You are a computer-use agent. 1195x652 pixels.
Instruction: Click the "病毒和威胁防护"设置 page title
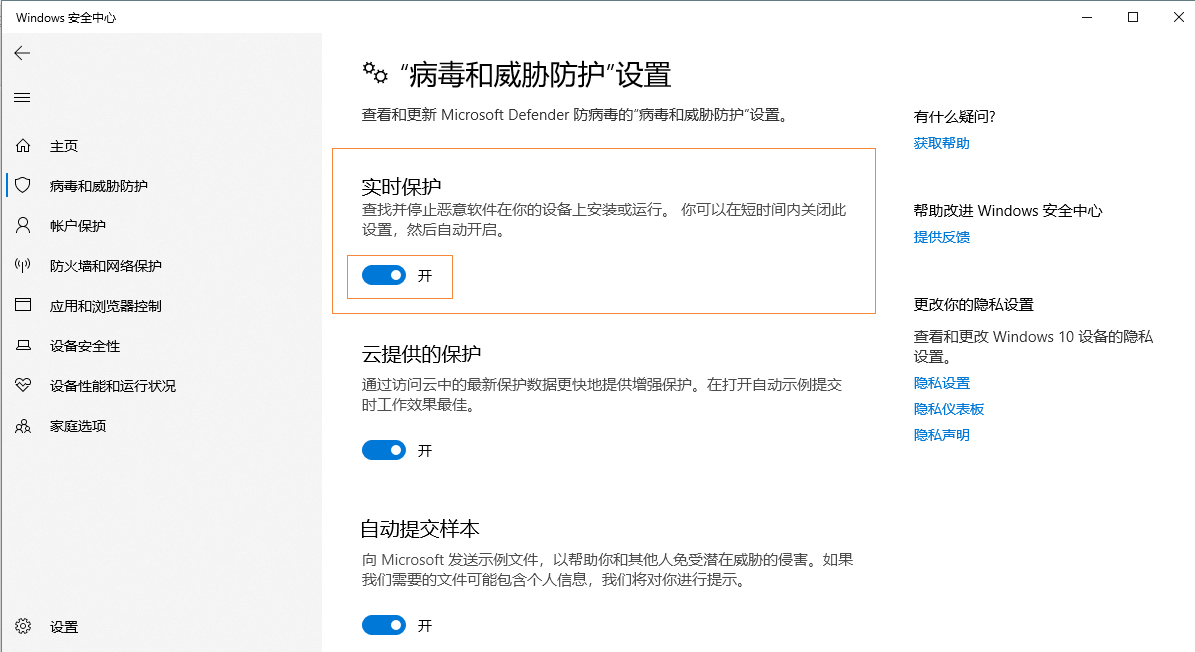pos(536,75)
